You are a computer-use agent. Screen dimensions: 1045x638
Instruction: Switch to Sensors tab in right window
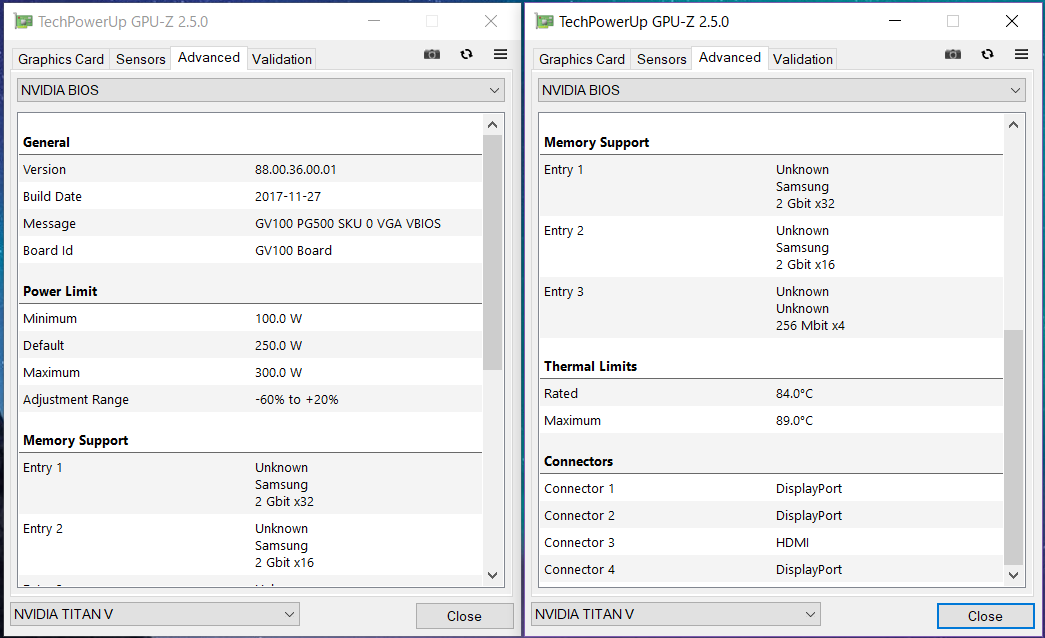[662, 59]
